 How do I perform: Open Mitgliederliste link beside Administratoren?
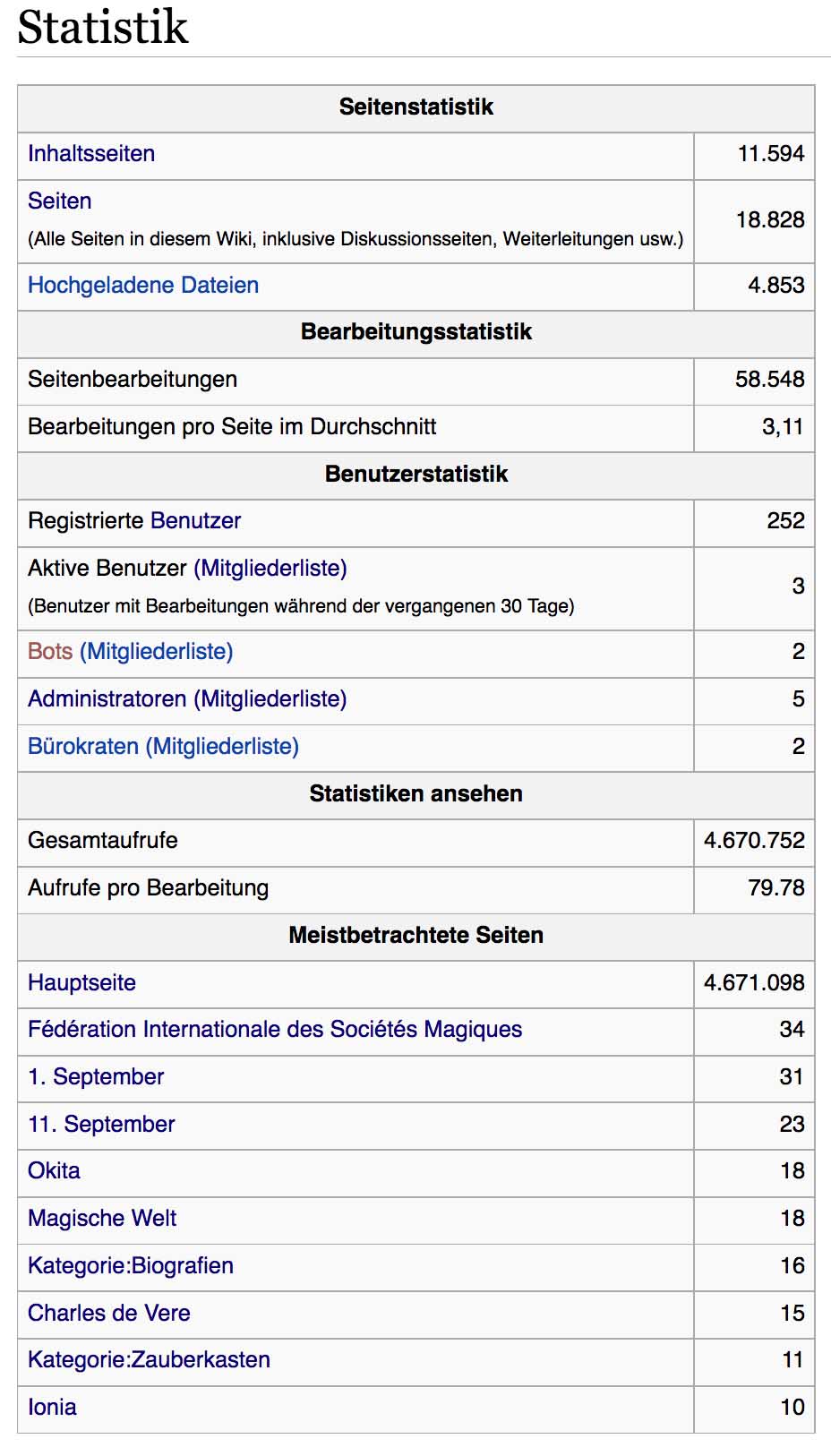(x=270, y=699)
